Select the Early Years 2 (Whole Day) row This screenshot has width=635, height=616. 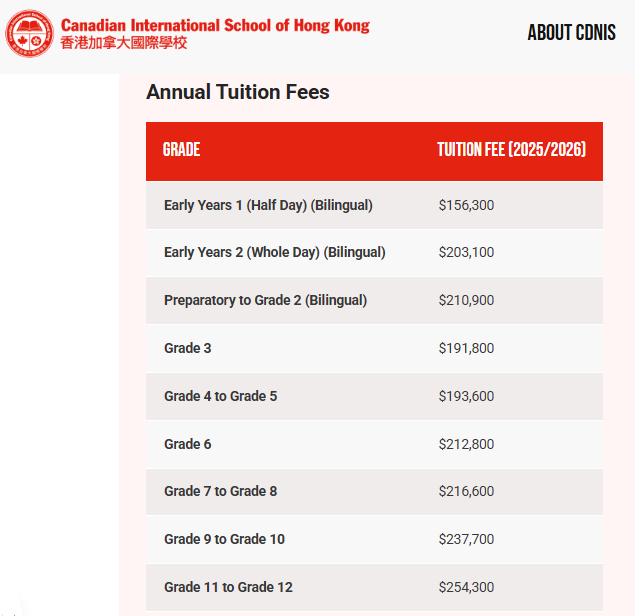[274, 252]
